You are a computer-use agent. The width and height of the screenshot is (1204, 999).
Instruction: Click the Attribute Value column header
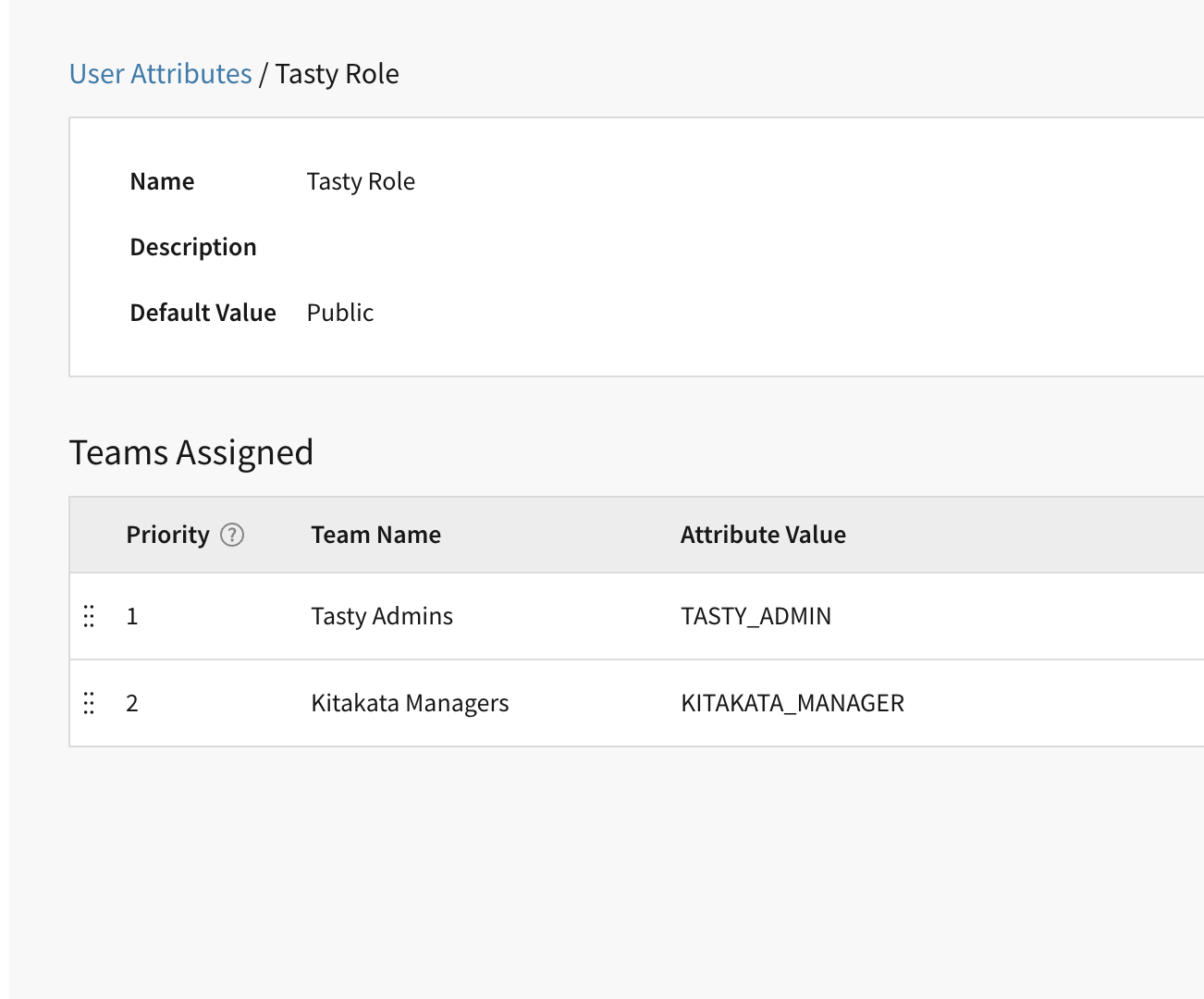(763, 535)
